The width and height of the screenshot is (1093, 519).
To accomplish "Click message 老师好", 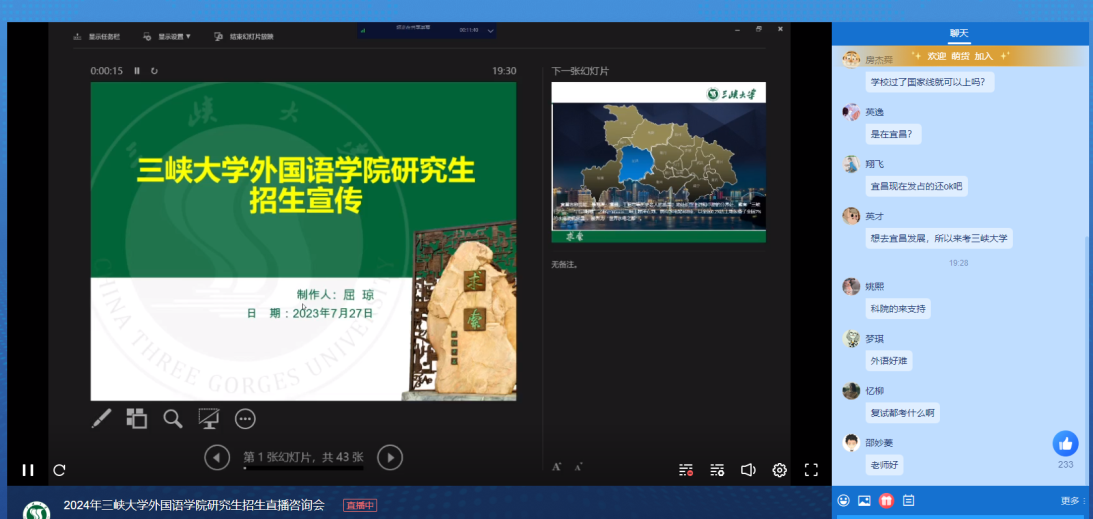I will click(x=885, y=465).
